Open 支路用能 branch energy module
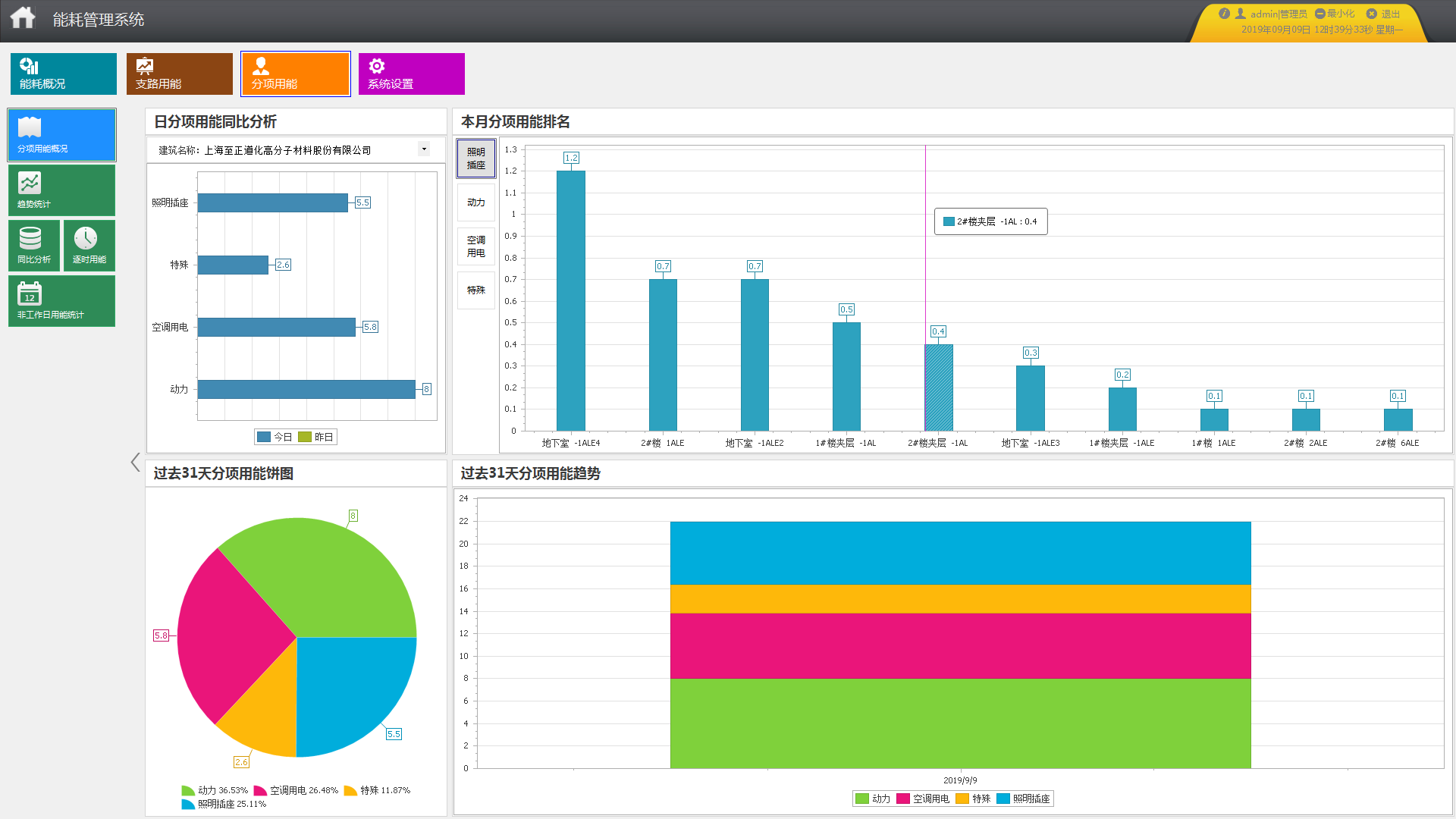The height and width of the screenshot is (819, 1456). tap(180, 74)
